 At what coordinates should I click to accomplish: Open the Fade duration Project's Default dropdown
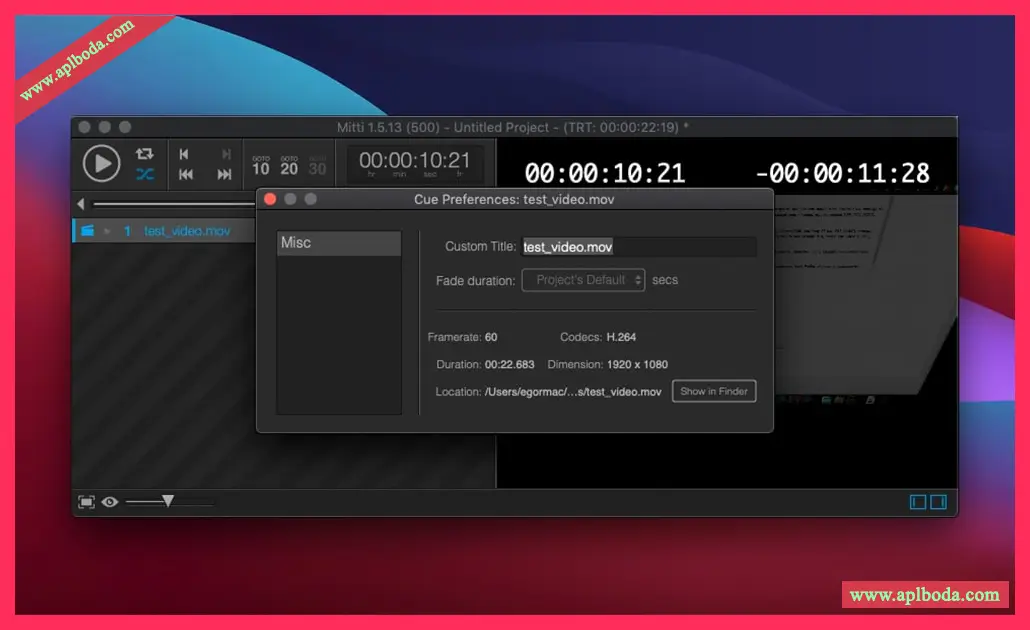583,280
